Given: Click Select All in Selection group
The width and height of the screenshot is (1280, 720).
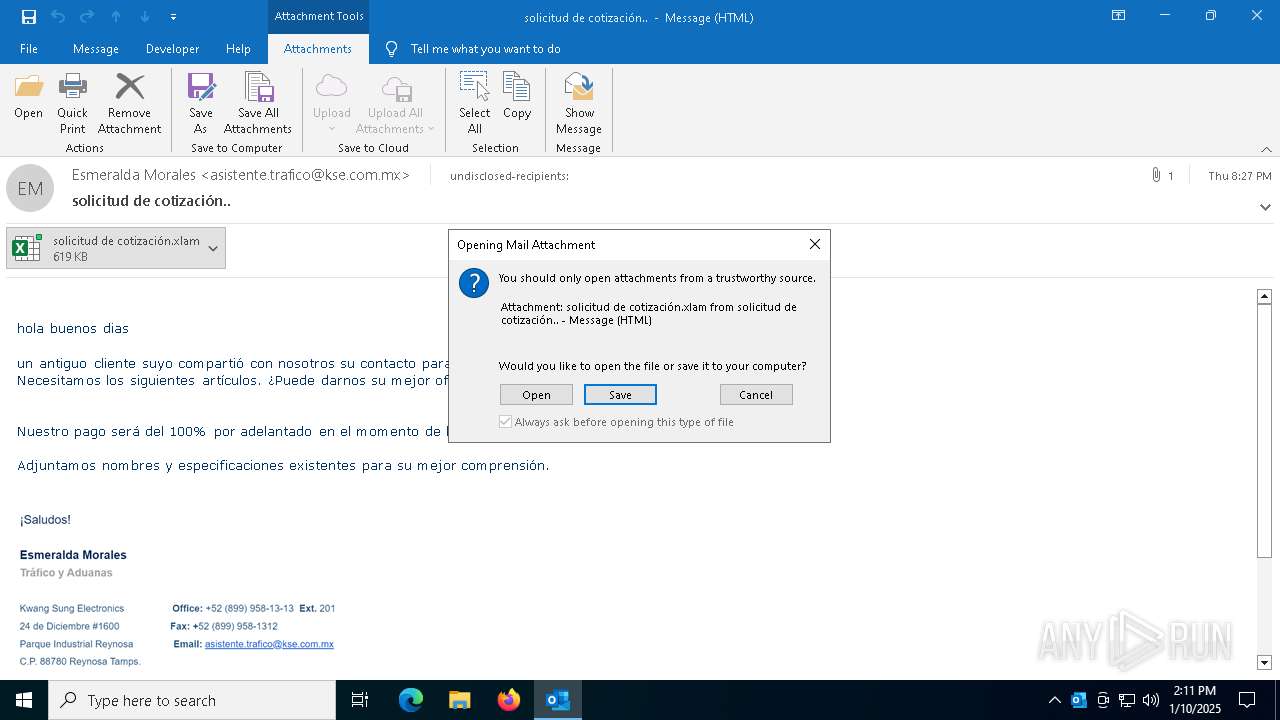Looking at the screenshot, I should tap(474, 102).
